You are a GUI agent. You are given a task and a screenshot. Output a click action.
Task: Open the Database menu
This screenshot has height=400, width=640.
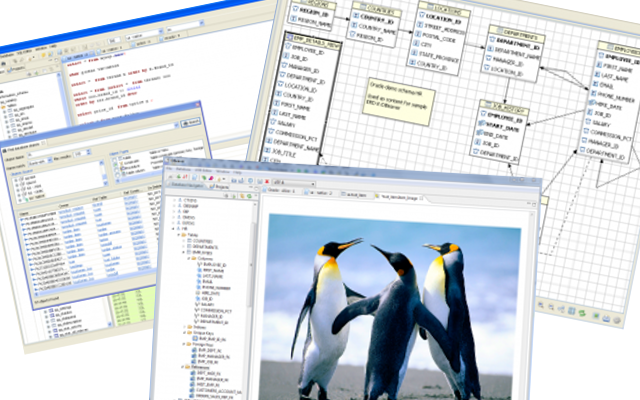point(183,169)
